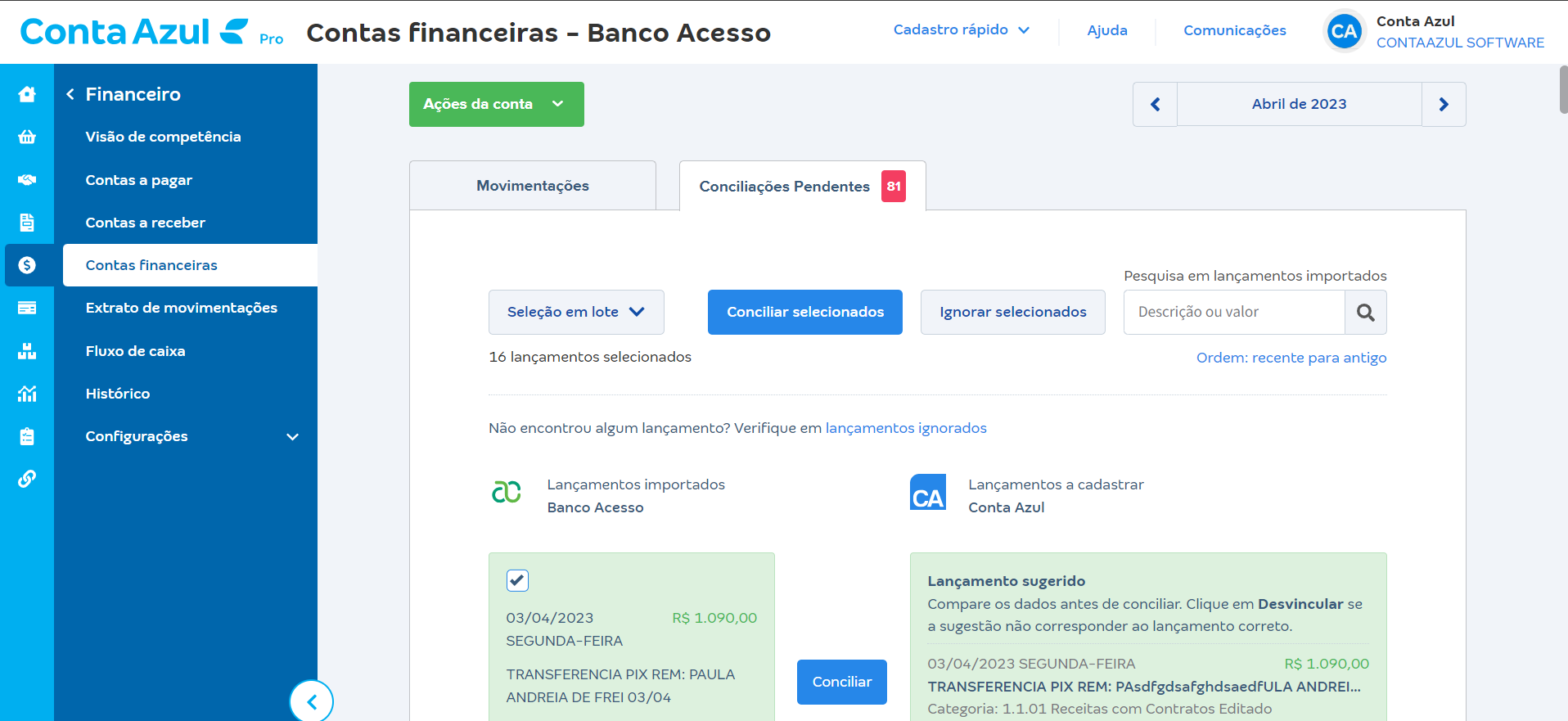Open Cadastro rápido dropdown
The image size is (1568, 721).
click(961, 29)
